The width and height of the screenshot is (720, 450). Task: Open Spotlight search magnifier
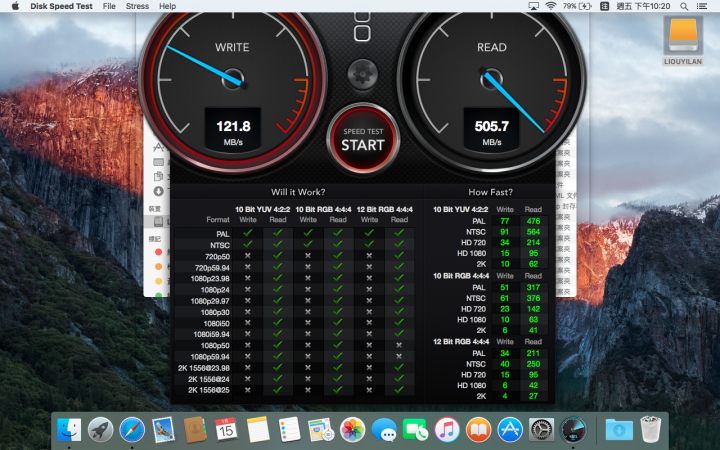[x=684, y=6]
